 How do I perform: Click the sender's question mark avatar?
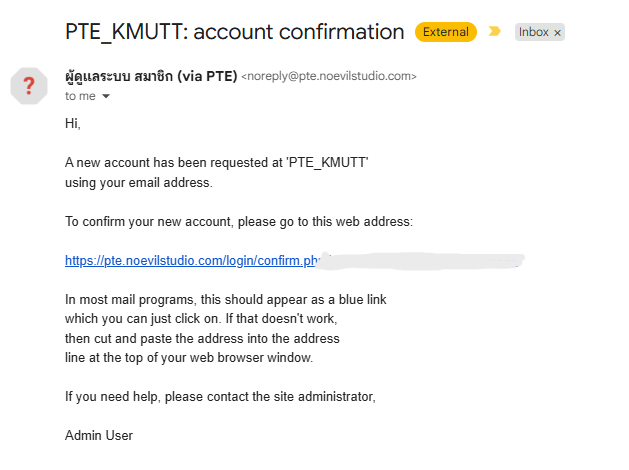click(29, 85)
